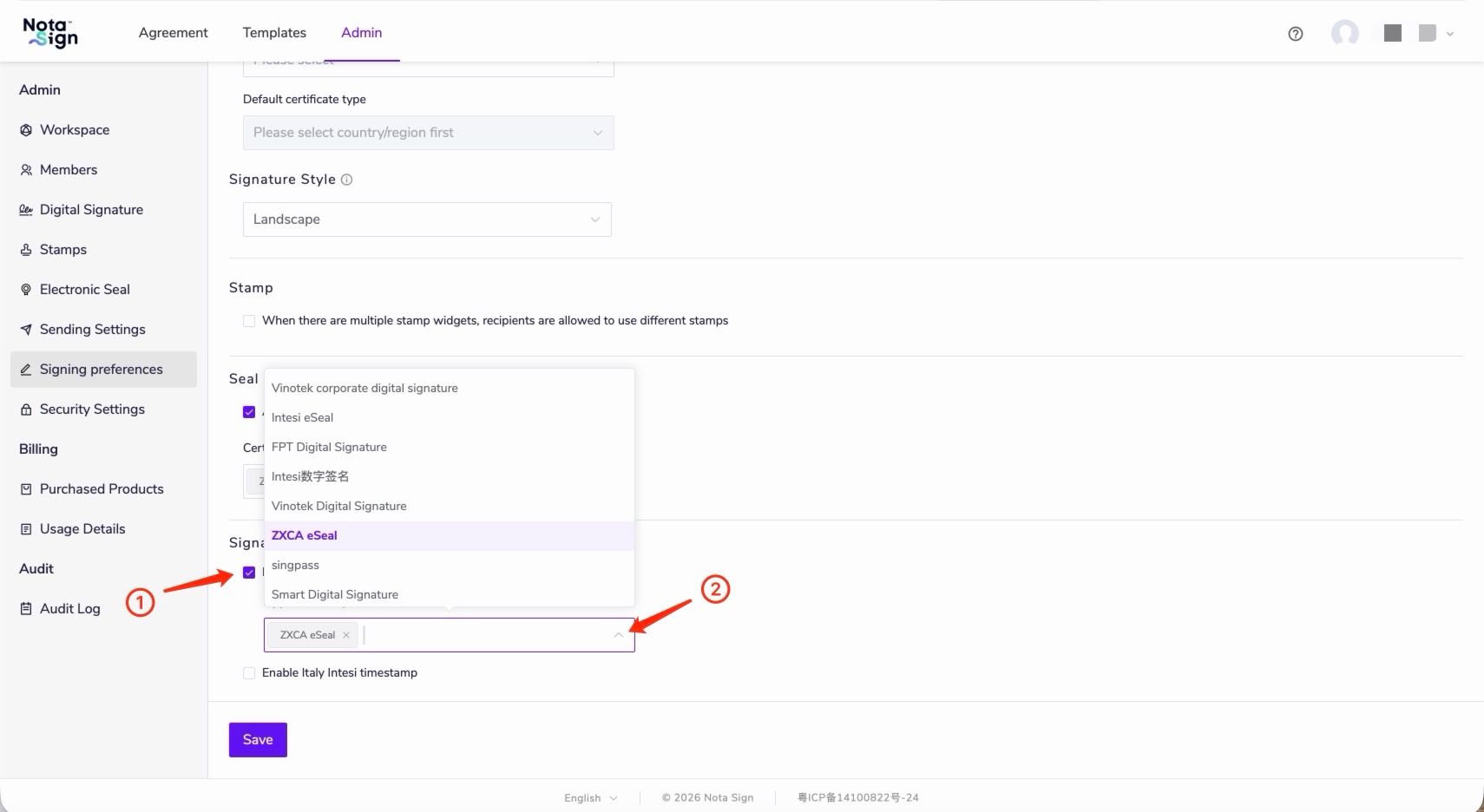Open the help question mark icon
1484x812 pixels.
coord(1296,34)
